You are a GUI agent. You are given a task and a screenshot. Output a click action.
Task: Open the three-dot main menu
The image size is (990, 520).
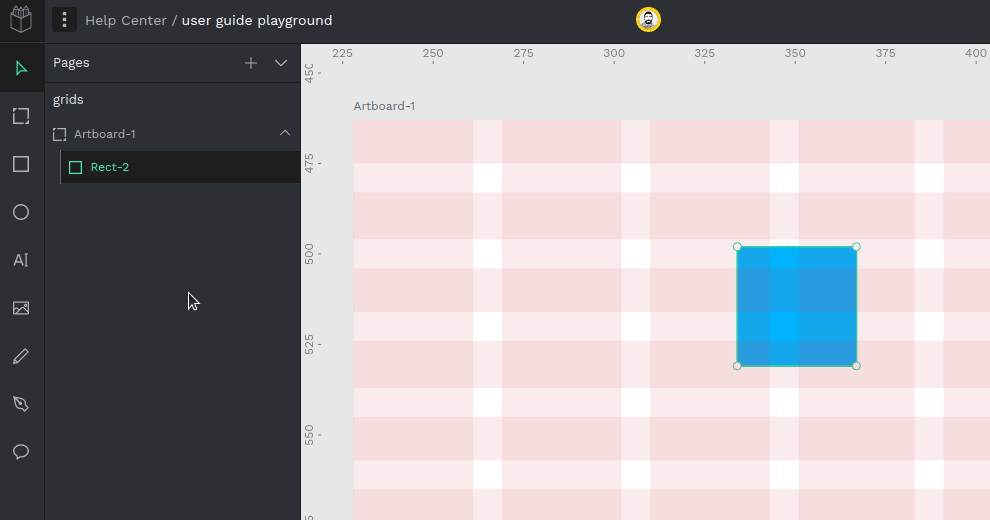click(64, 20)
